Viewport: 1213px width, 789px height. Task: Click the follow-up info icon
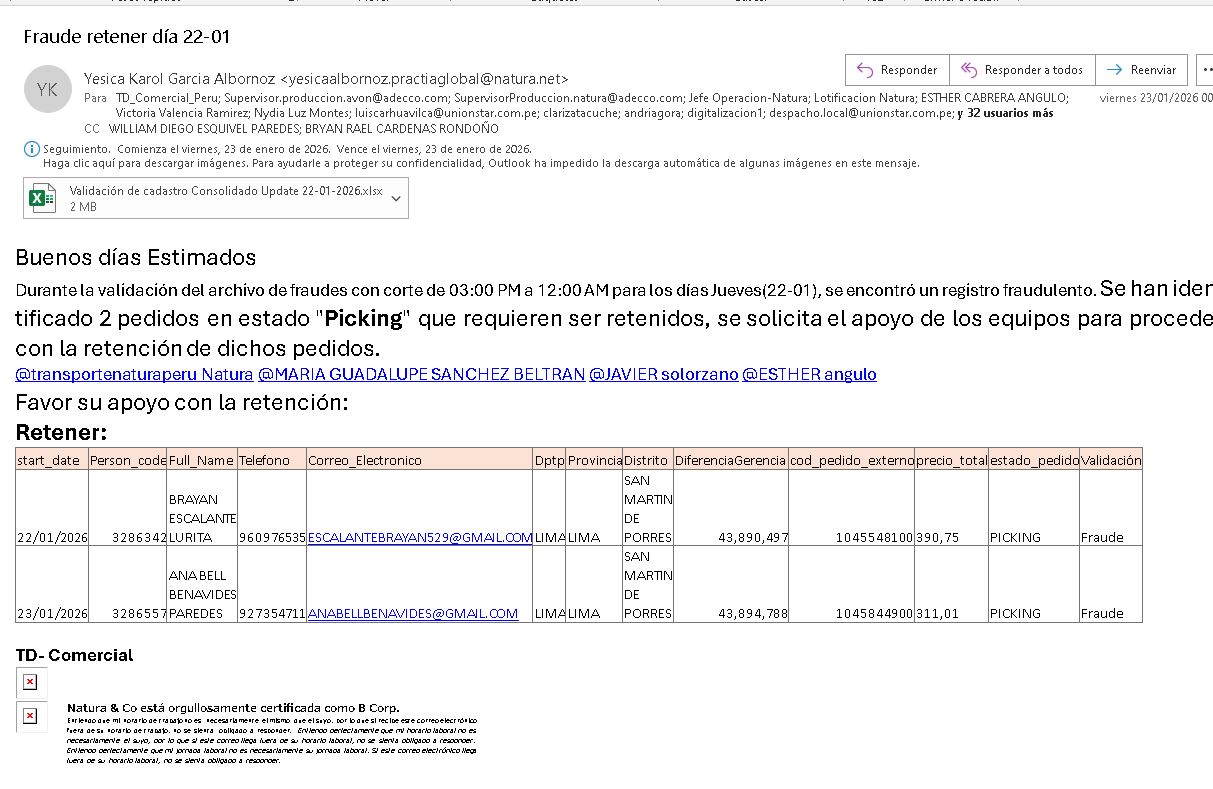(30, 149)
